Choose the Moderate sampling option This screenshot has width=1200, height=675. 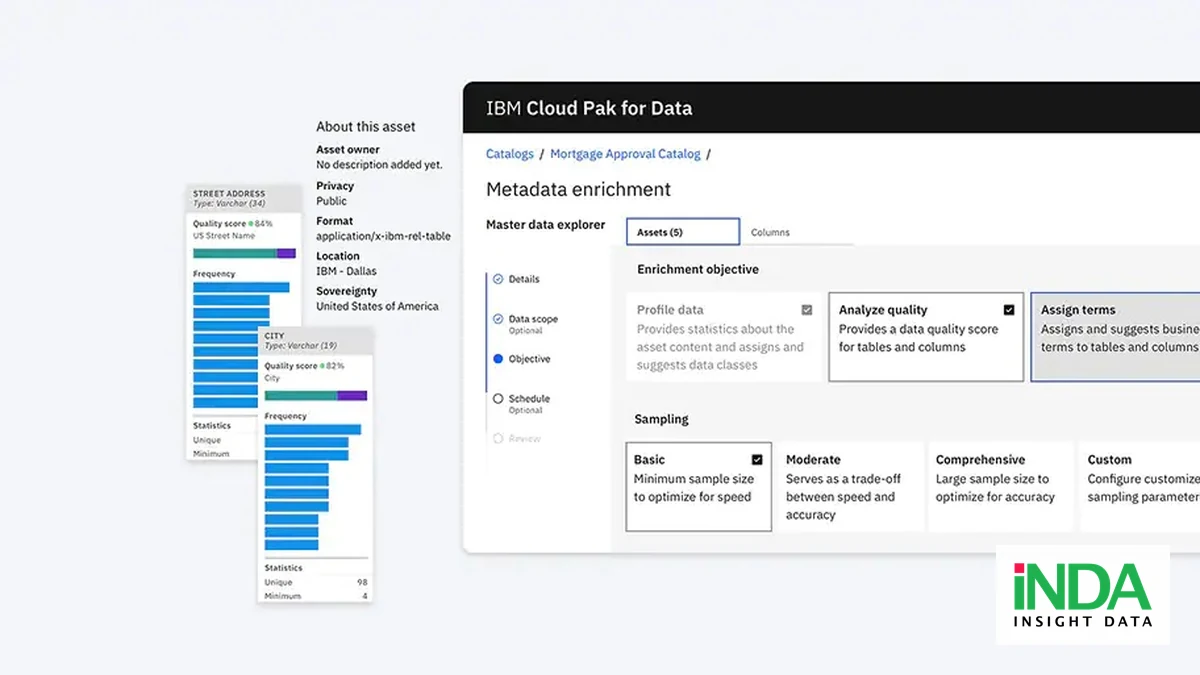tap(850, 487)
